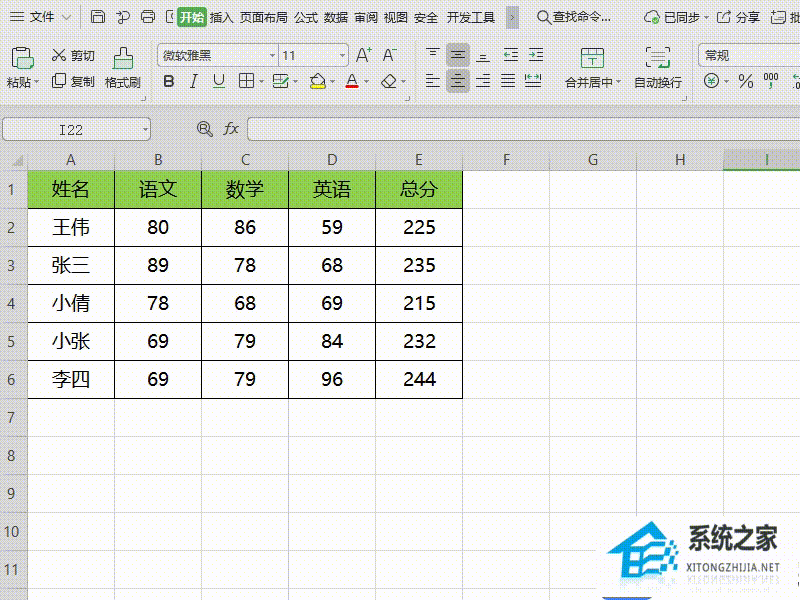The width and height of the screenshot is (800, 600).
Task: Open the font name dropdown (微软雅黑)
Action: [272, 56]
